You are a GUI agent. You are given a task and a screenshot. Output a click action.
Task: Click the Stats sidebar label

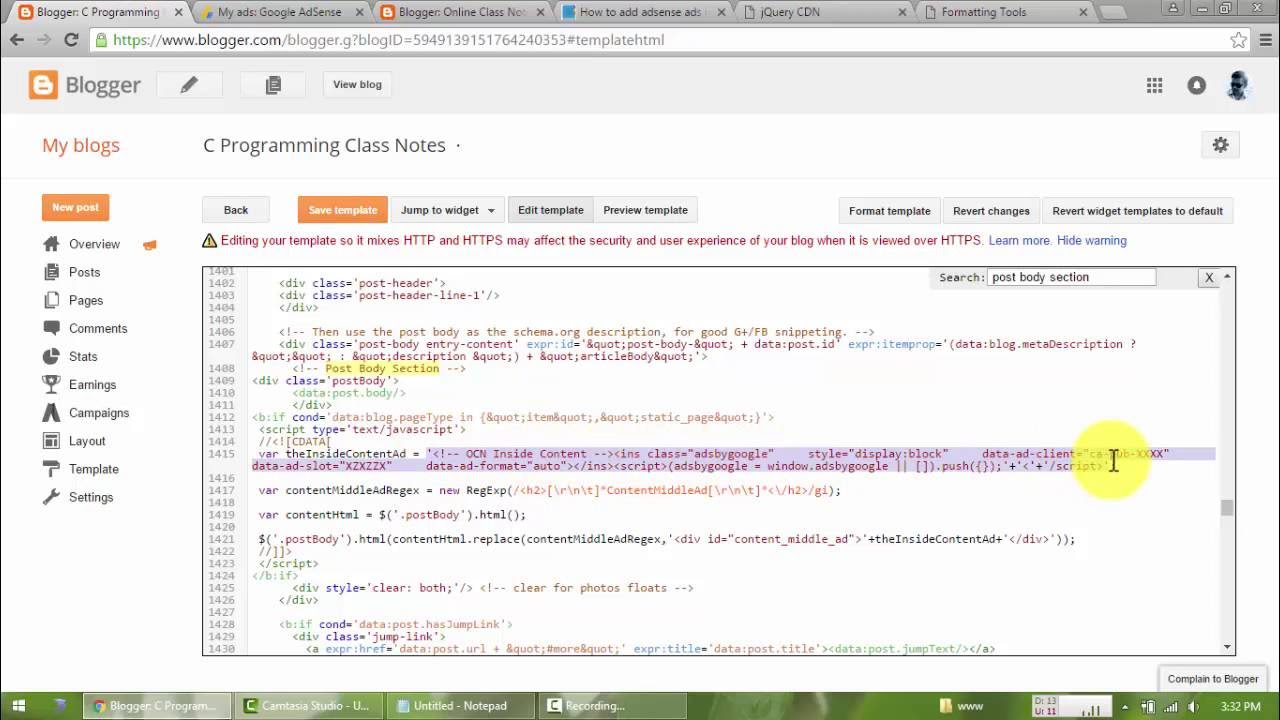pos(83,356)
